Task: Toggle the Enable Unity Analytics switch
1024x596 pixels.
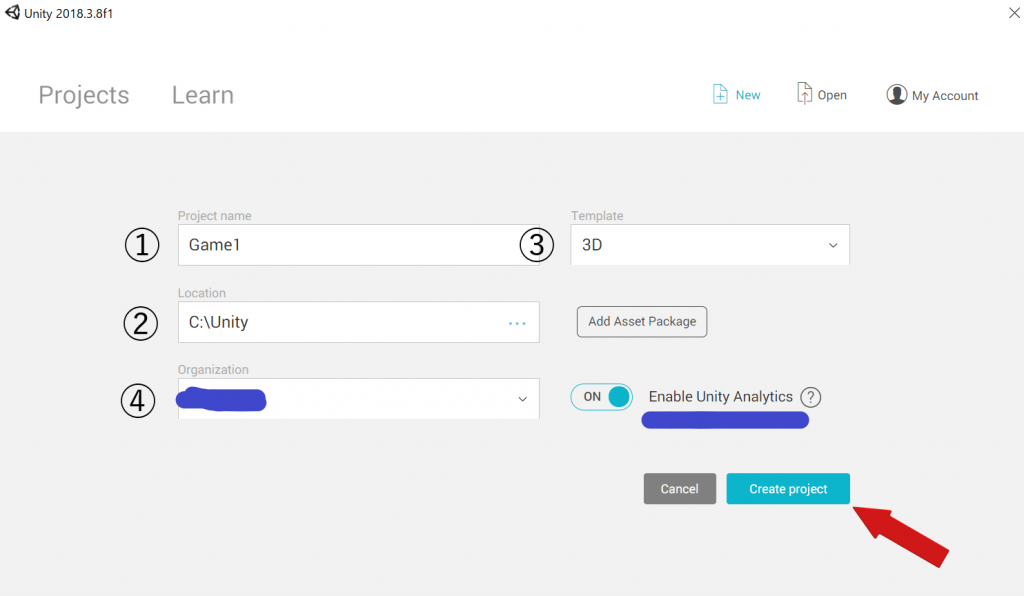Action: 601,397
